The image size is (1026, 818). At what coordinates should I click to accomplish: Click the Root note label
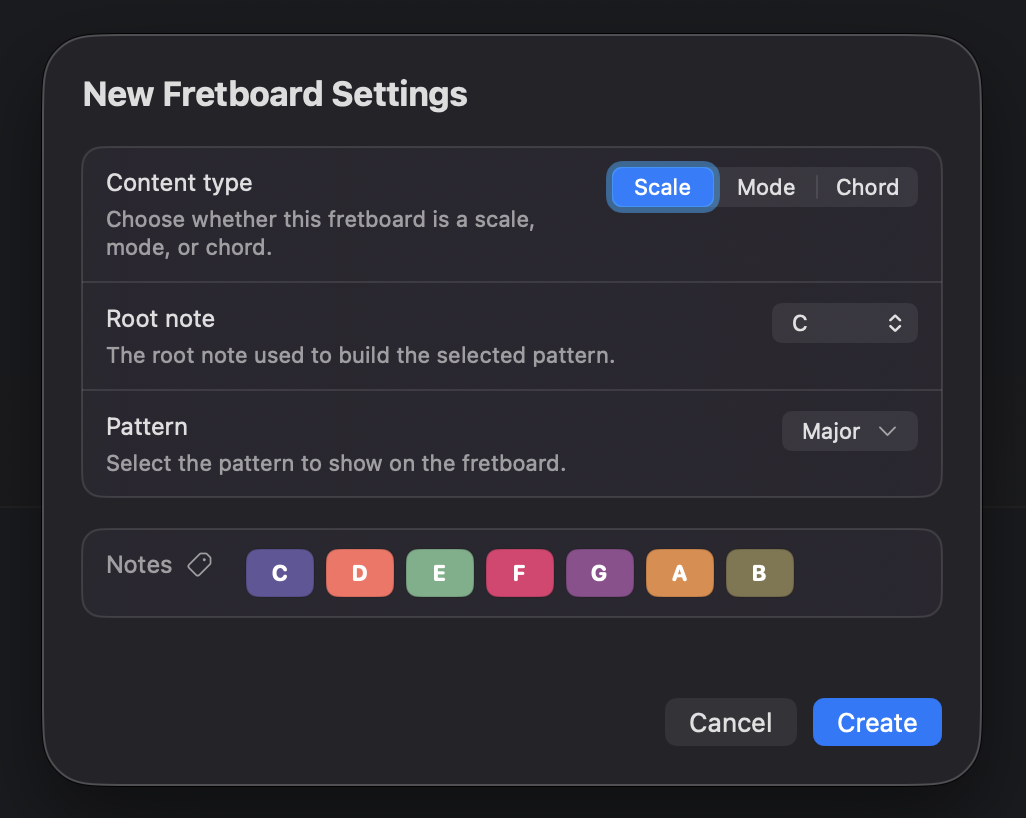160,319
